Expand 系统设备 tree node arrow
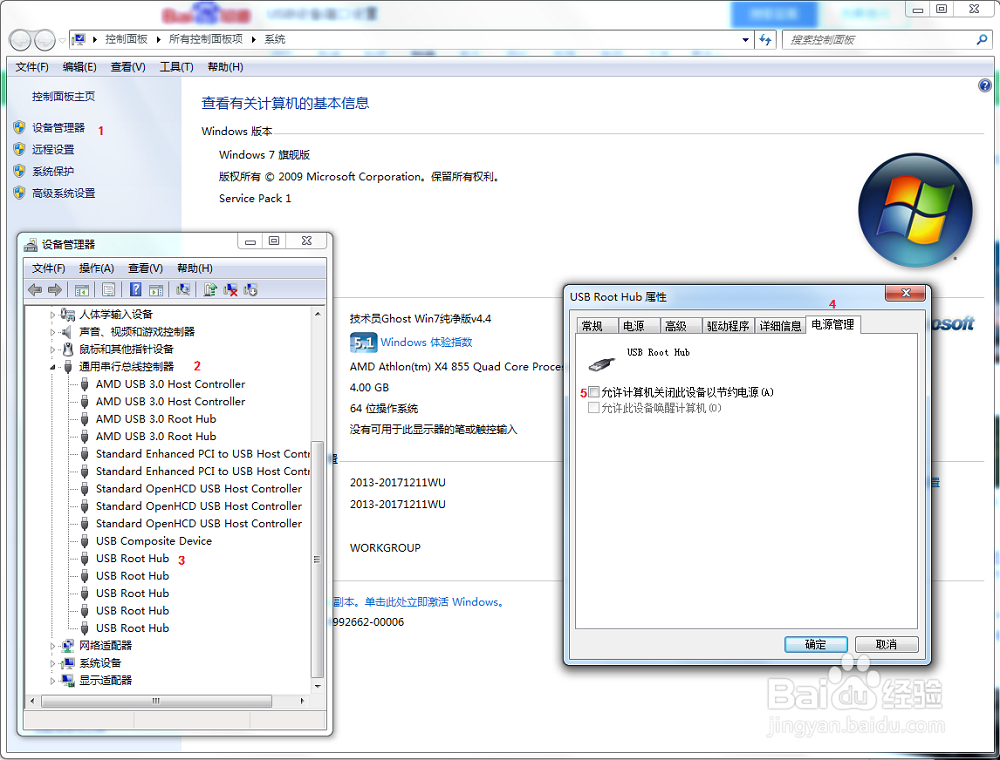The width and height of the screenshot is (1000, 760). click(53, 663)
